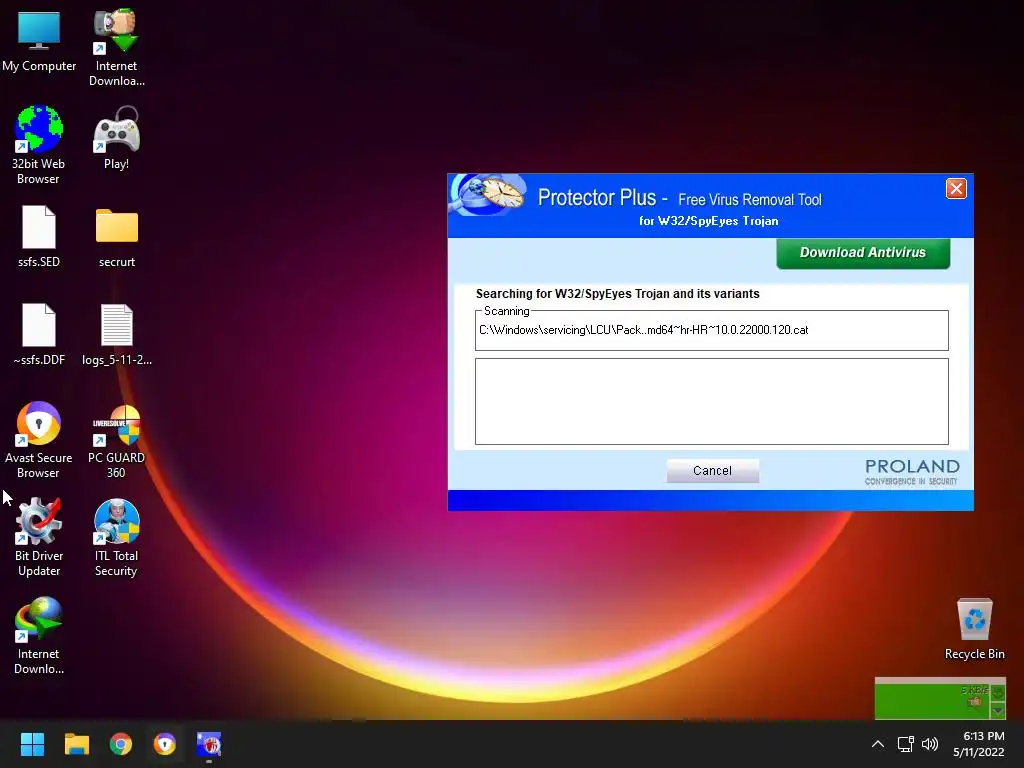This screenshot has height=768, width=1024.
Task: Select the Bit Driver Updater shortcut
Action: point(39,537)
